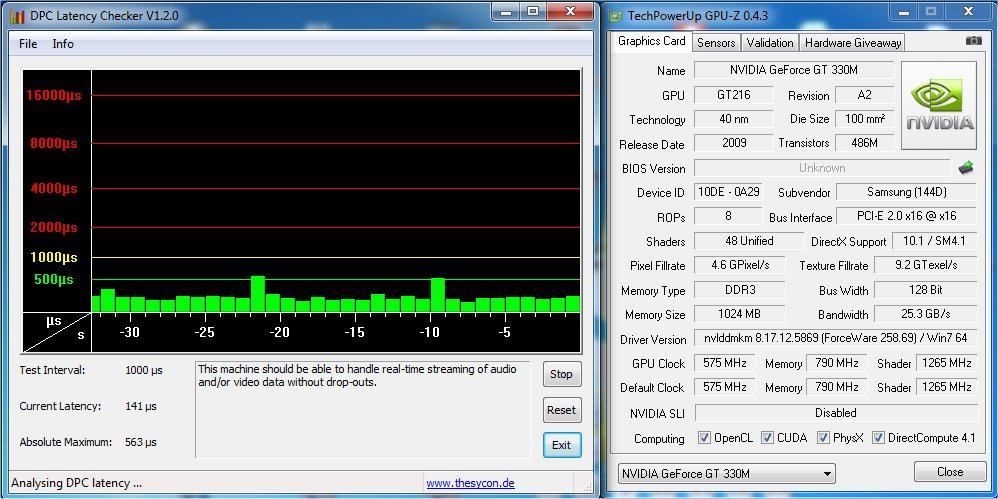Open the www.thesycon.de link
This screenshot has height=499, width=998.
(470, 483)
